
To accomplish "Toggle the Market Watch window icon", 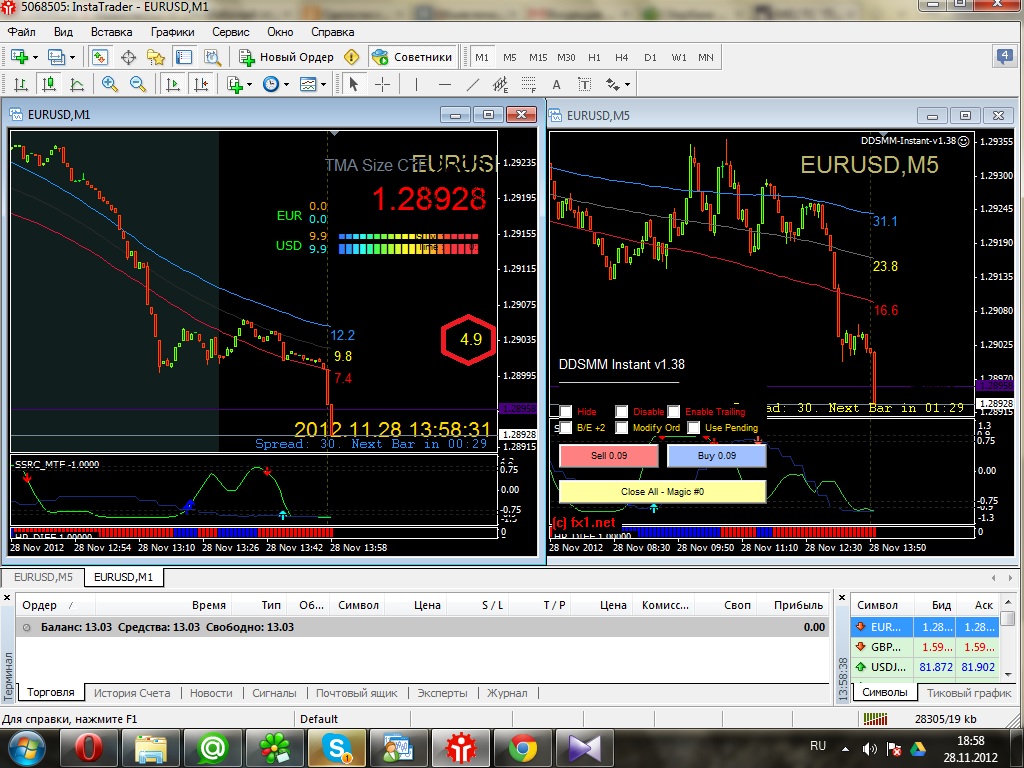I will (99, 57).
